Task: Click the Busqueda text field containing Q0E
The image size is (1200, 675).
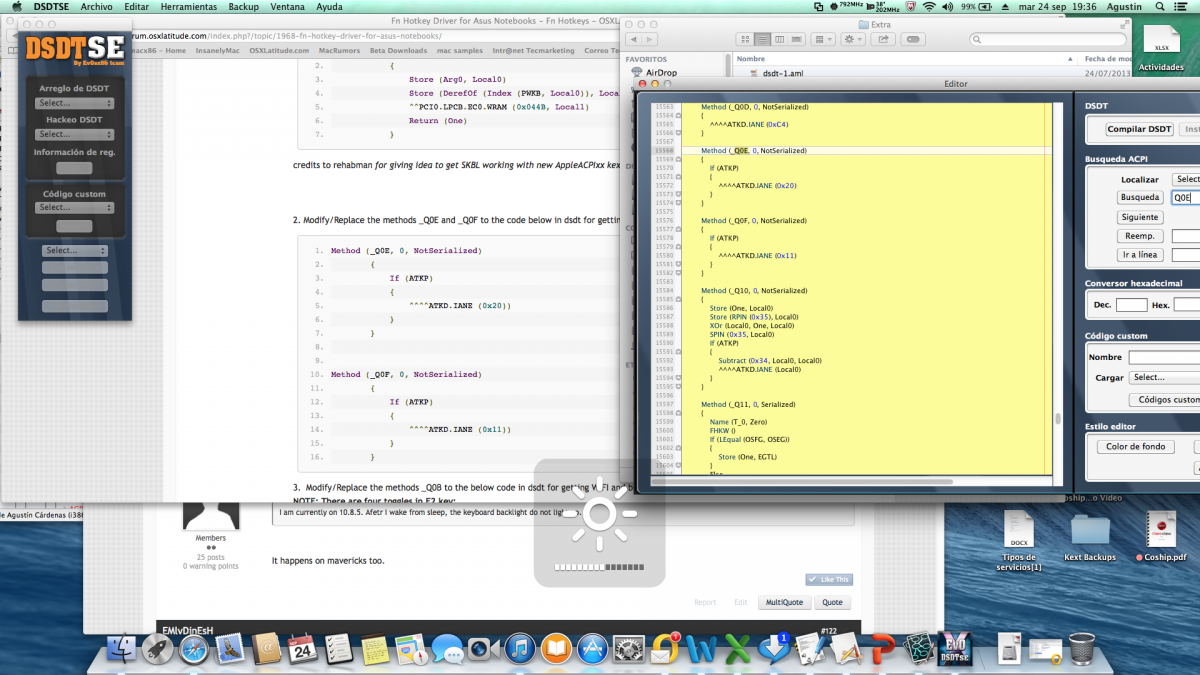Action: click(x=1185, y=198)
